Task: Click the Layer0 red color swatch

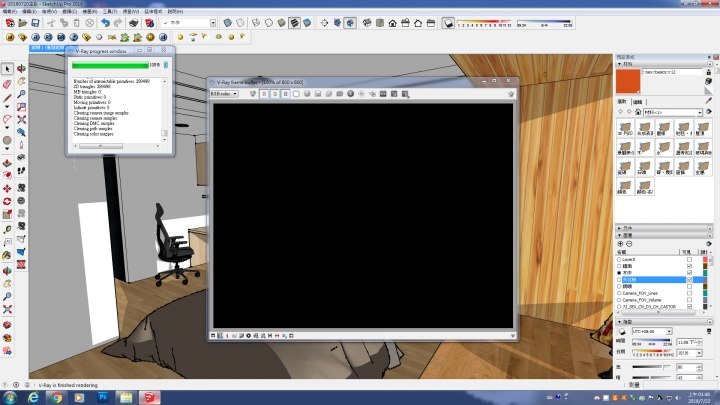Action: pos(705,259)
